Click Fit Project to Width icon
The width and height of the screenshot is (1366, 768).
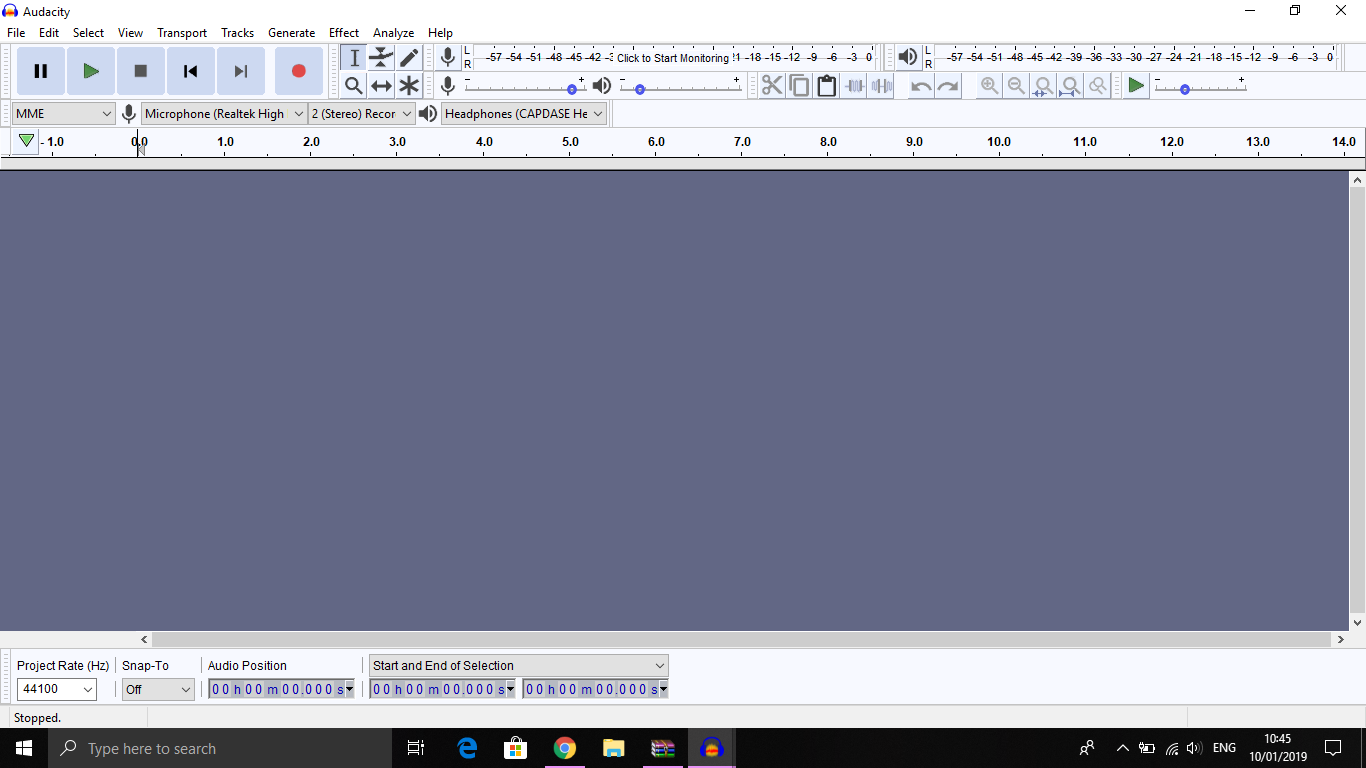pos(1070,86)
